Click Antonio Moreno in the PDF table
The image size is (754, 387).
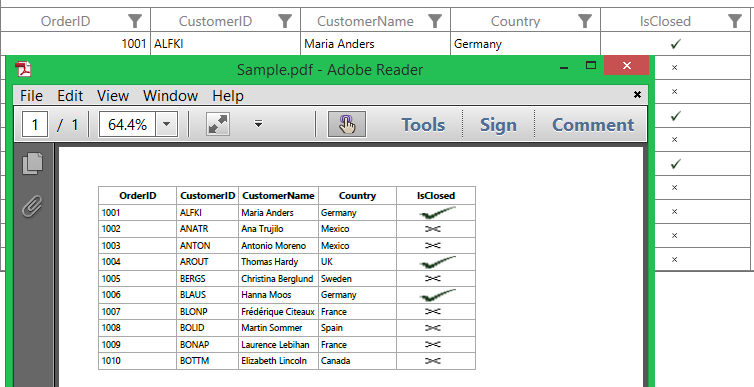tap(274, 246)
